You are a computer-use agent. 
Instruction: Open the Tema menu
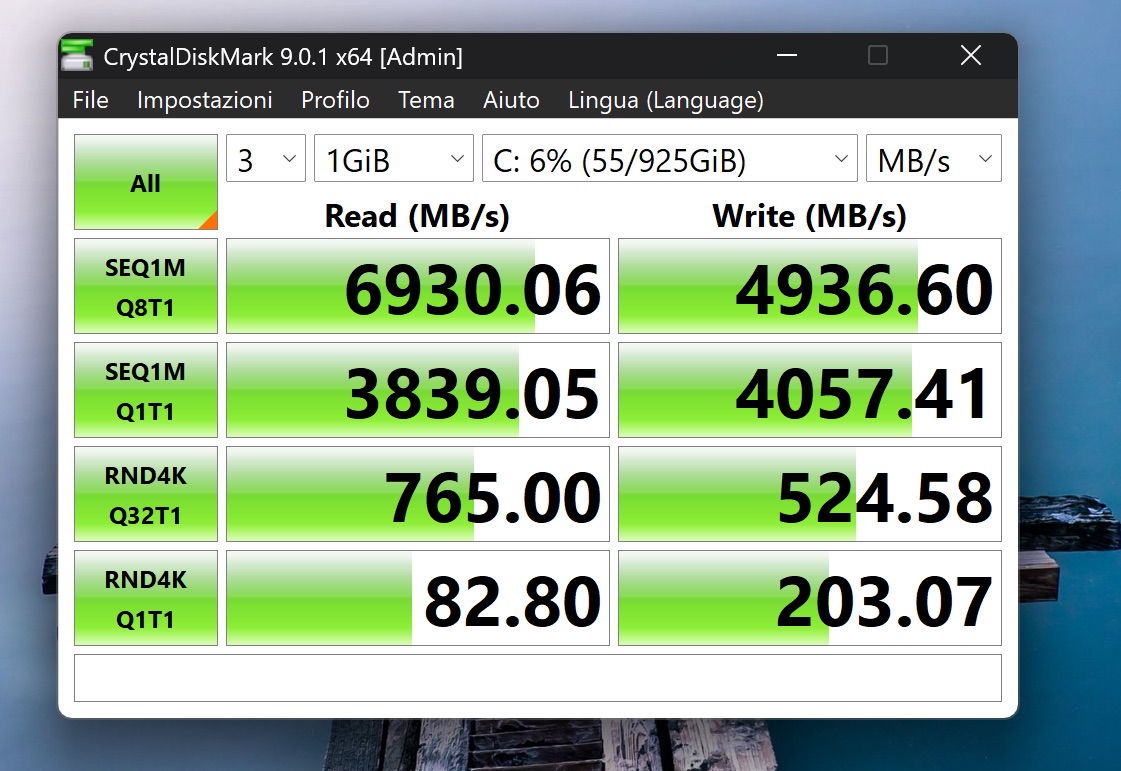tap(426, 100)
